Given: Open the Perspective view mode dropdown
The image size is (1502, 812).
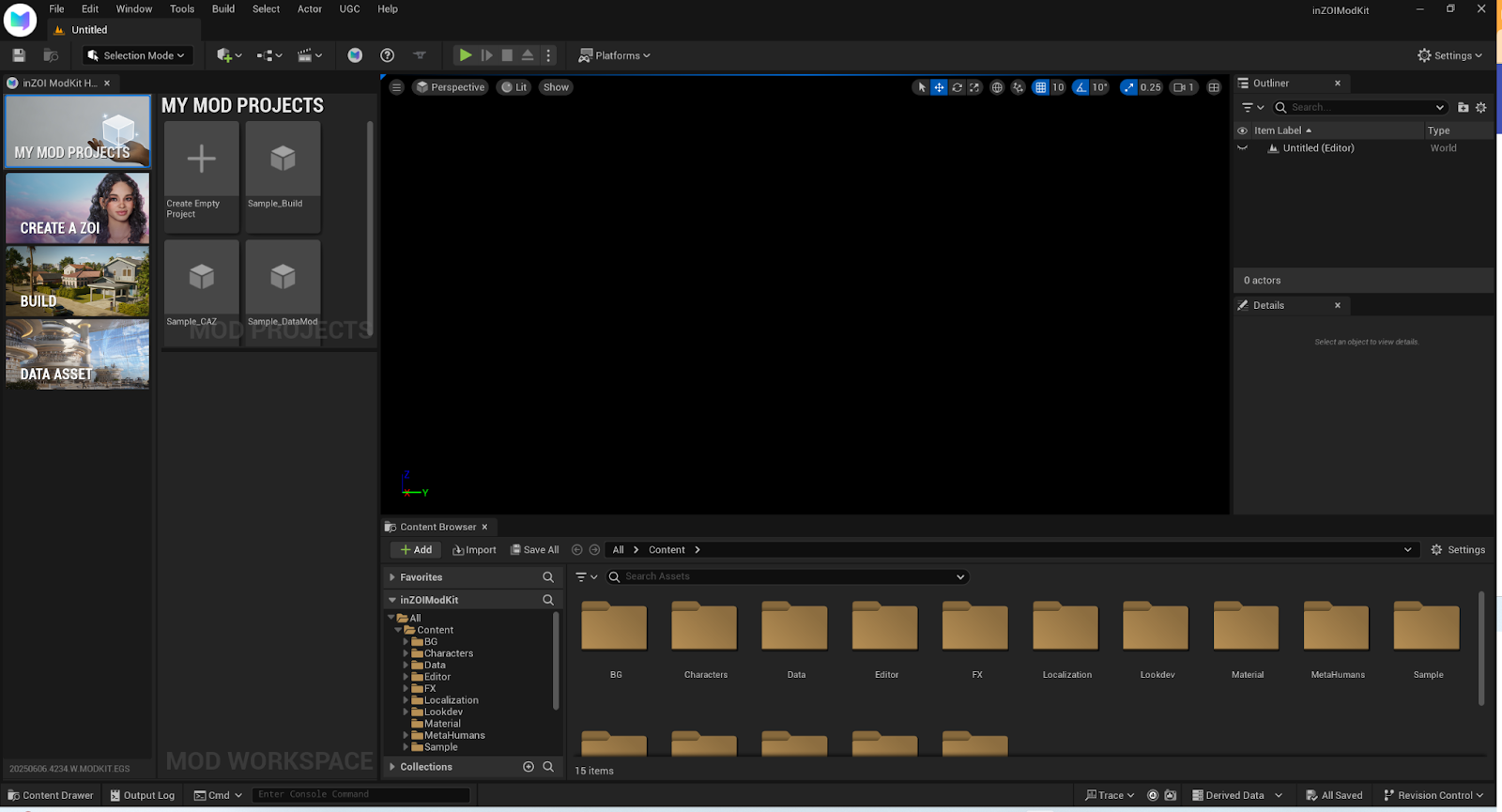Looking at the screenshot, I should coord(451,87).
